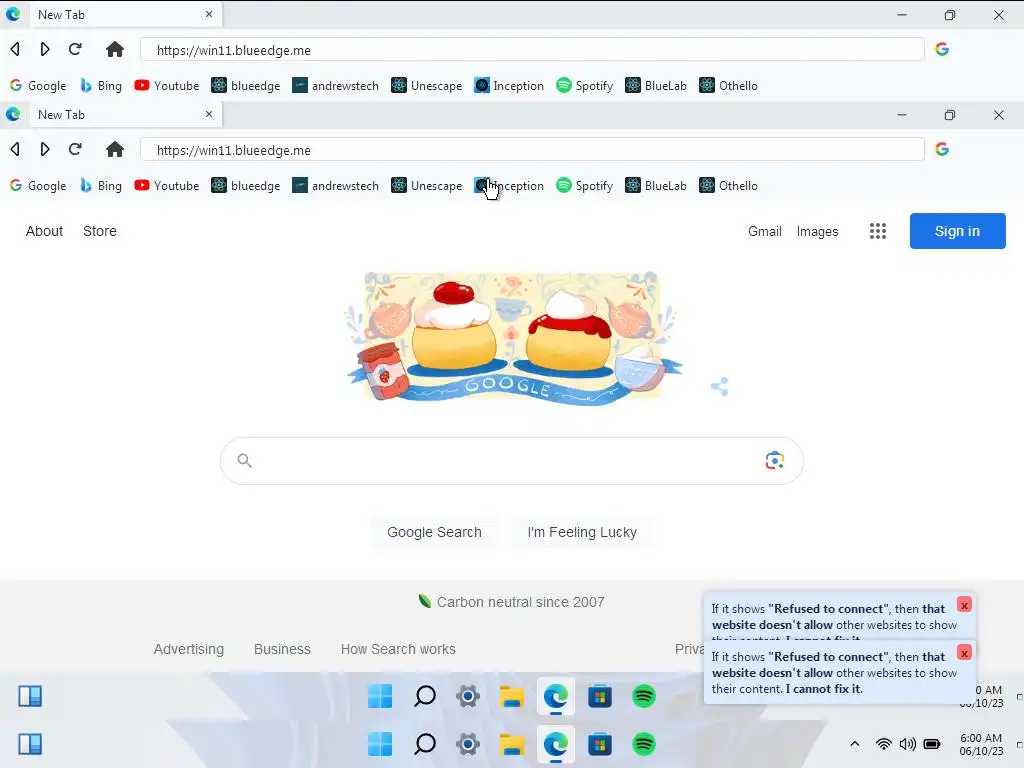Click the Google icon beside the outer address bar
The height and width of the screenshot is (768, 1024).
[x=942, y=49]
